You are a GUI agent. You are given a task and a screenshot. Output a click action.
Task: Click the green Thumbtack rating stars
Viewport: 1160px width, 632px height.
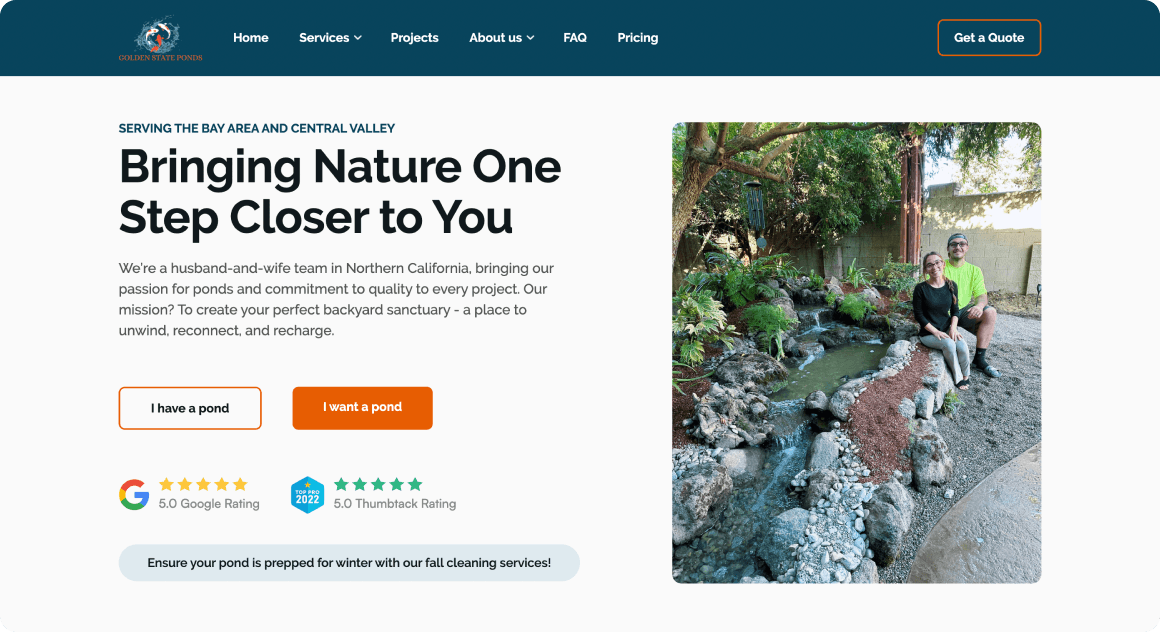click(378, 484)
